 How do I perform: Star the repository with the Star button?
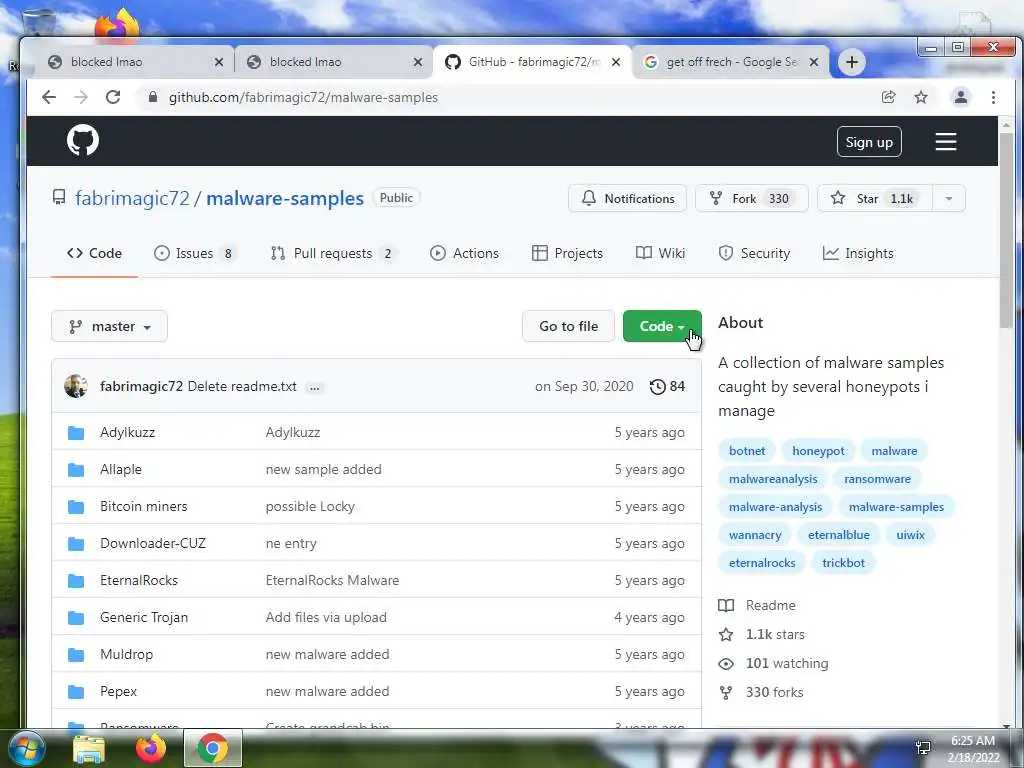pyautogui.click(x=875, y=199)
